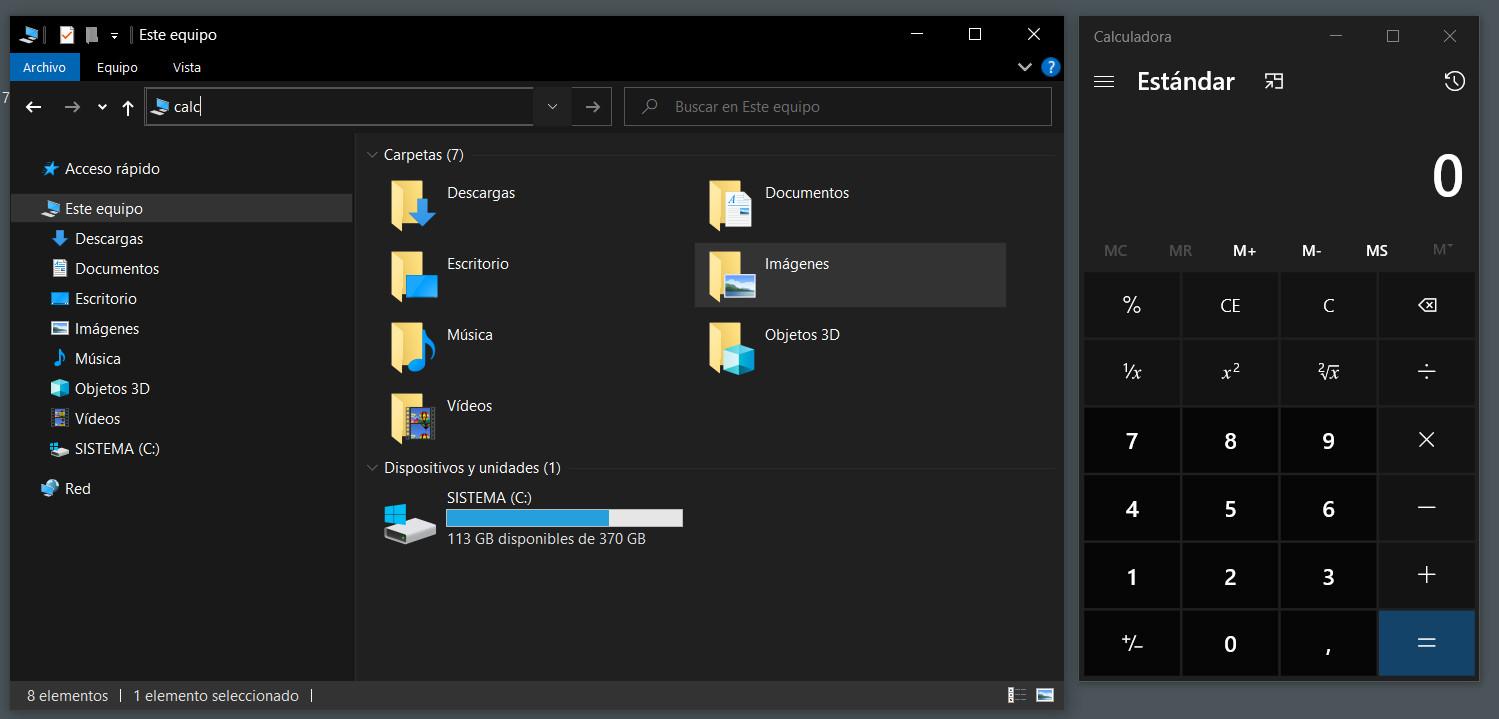Open Vídeos in navigation pane
The height and width of the screenshot is (719, 1499).
coord(97,419)
